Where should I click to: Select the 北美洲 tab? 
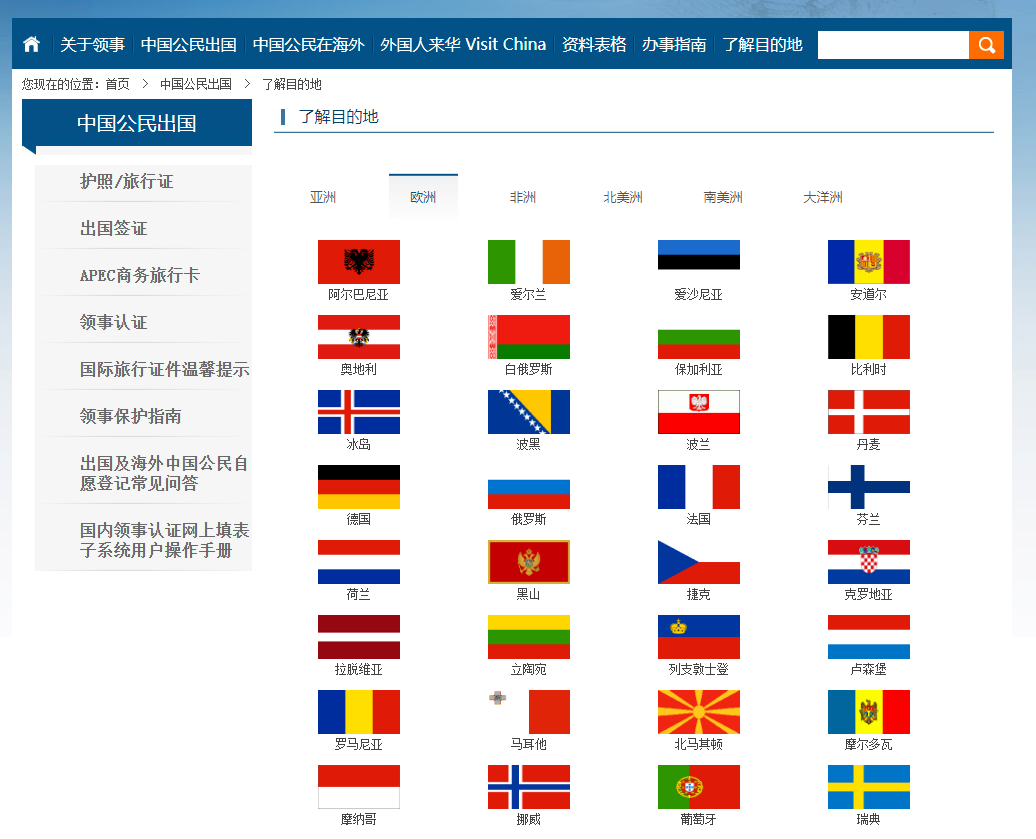pyautogui.click(x=624, y=197)
